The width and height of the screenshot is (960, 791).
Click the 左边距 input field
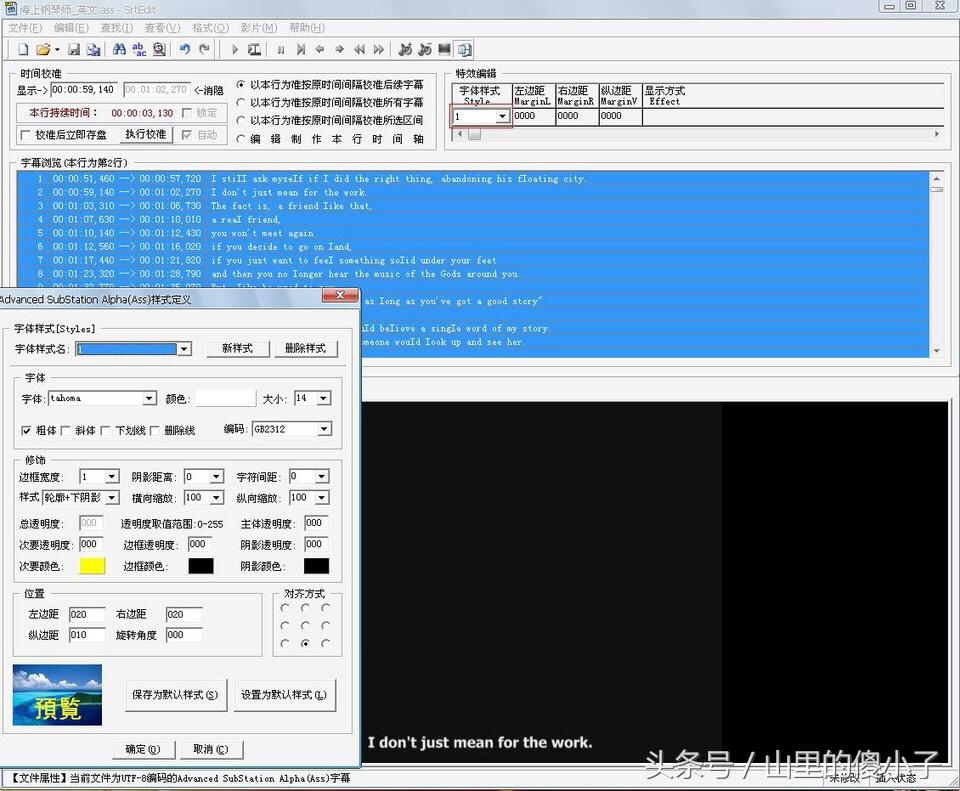pos(86,614)
